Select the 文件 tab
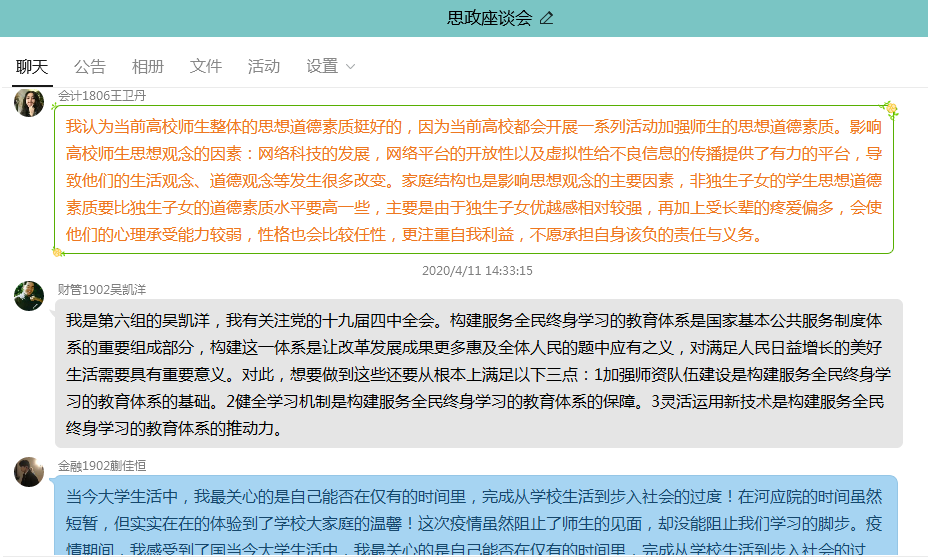This screenshot has width=928, height=558. tap(206, 66)
